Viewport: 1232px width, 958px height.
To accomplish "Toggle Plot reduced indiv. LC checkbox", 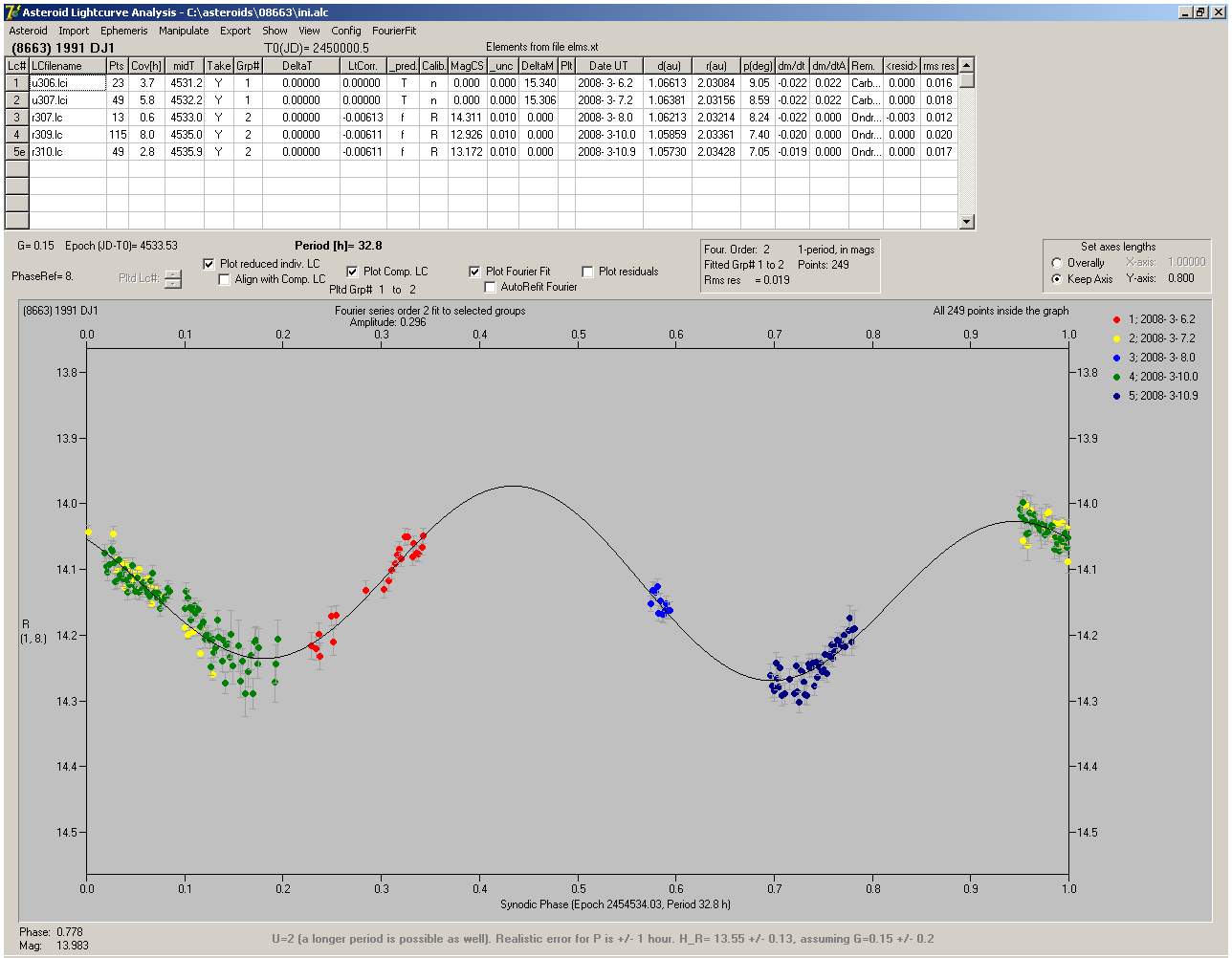I will [x=209, y=264].
